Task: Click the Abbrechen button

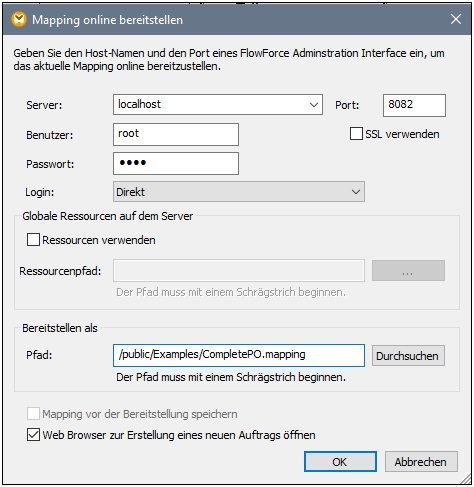Action: [421, 462]
